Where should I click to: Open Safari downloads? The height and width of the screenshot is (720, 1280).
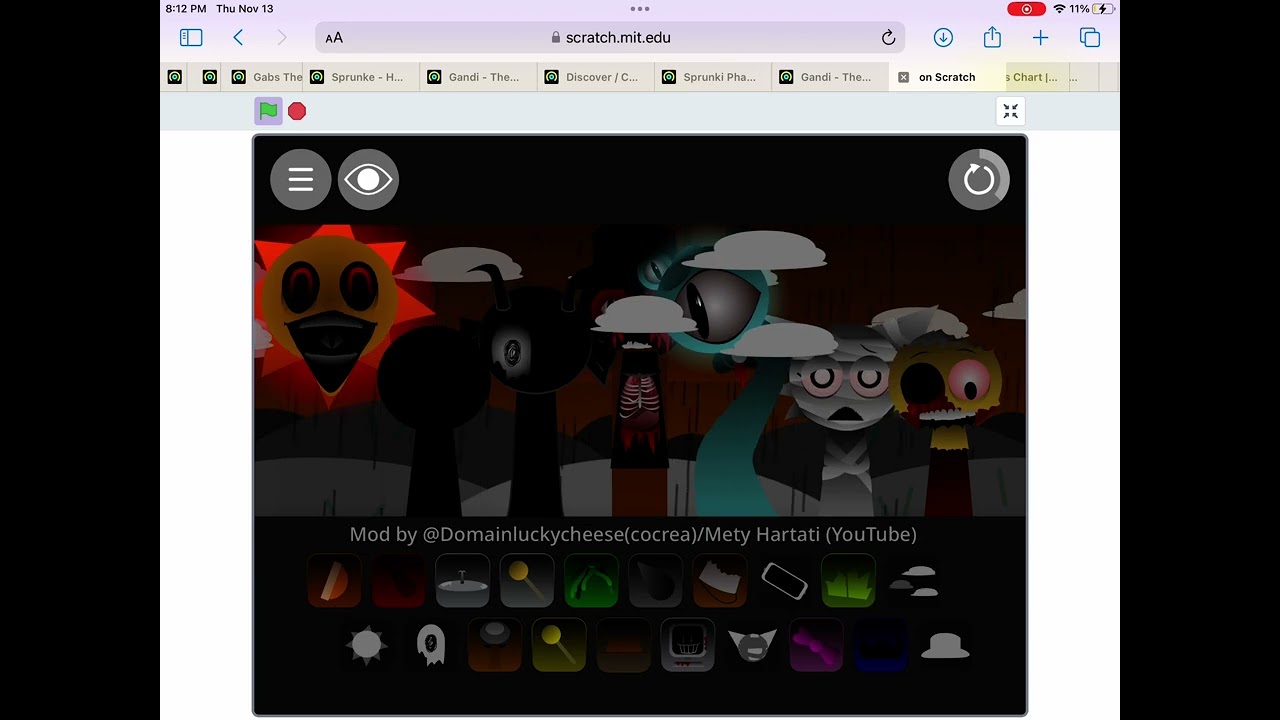click(943, 38)
